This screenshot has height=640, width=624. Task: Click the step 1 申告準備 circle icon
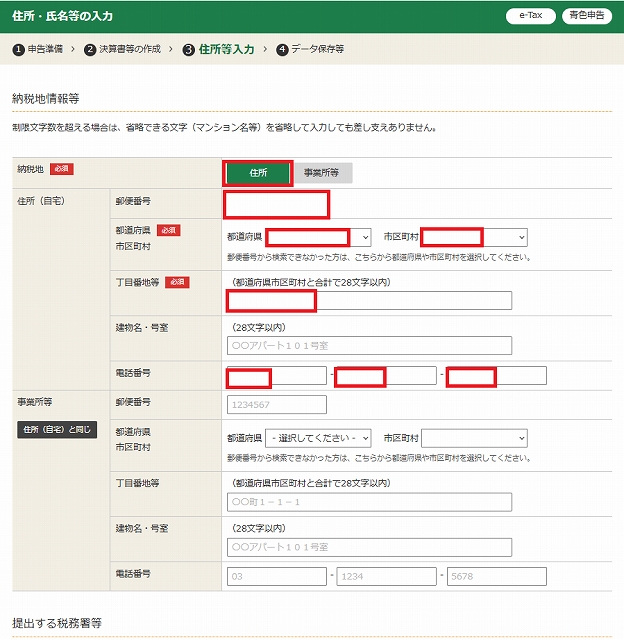click(18, 49)
